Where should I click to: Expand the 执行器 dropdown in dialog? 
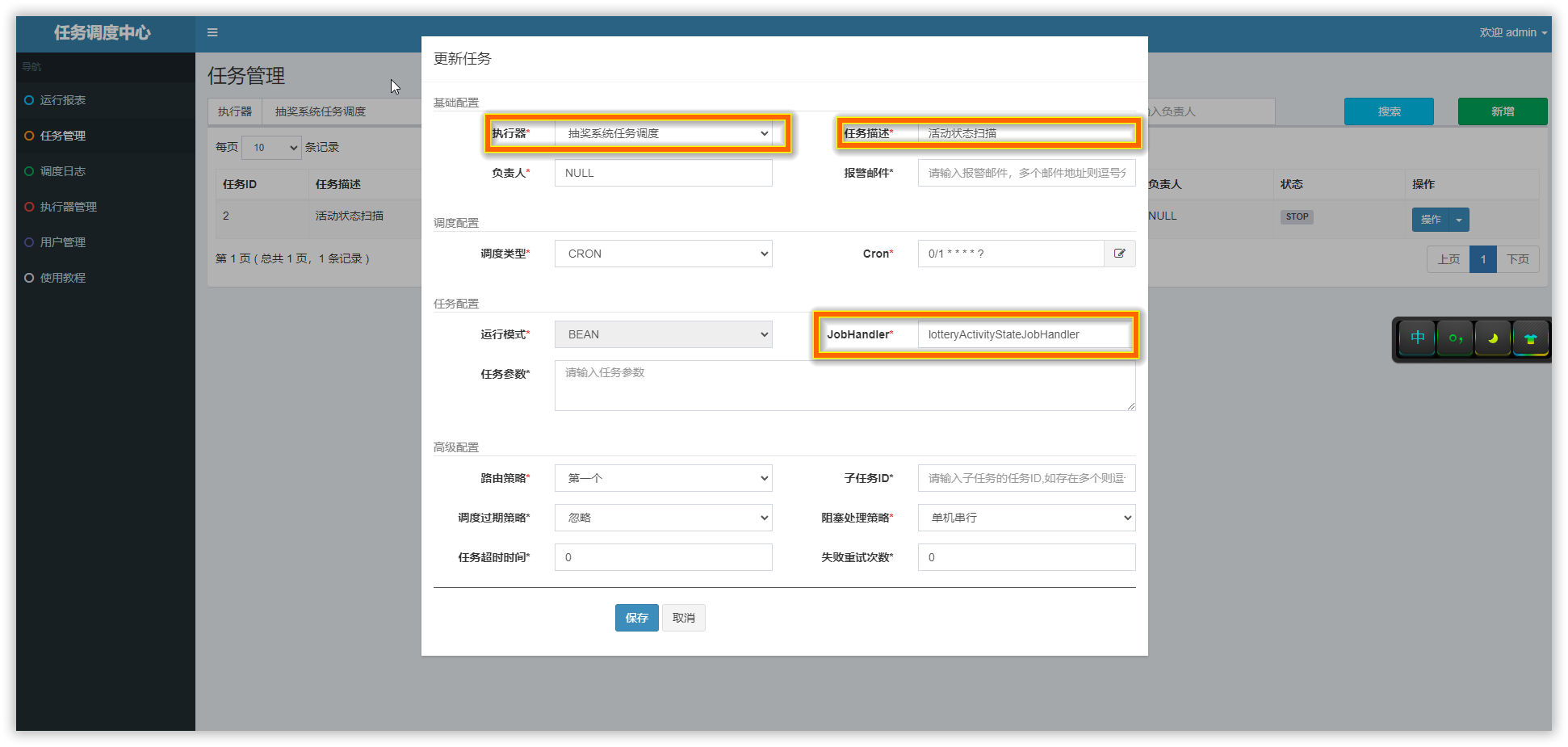tap(663, 133)
